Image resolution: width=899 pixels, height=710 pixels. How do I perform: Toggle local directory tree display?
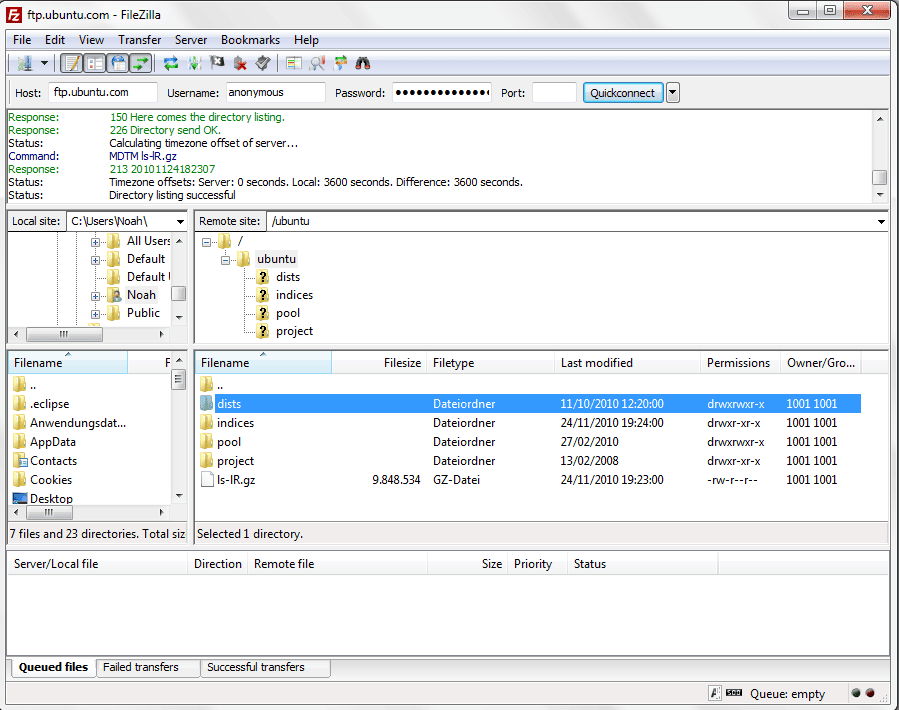click(x=95, y=63)
